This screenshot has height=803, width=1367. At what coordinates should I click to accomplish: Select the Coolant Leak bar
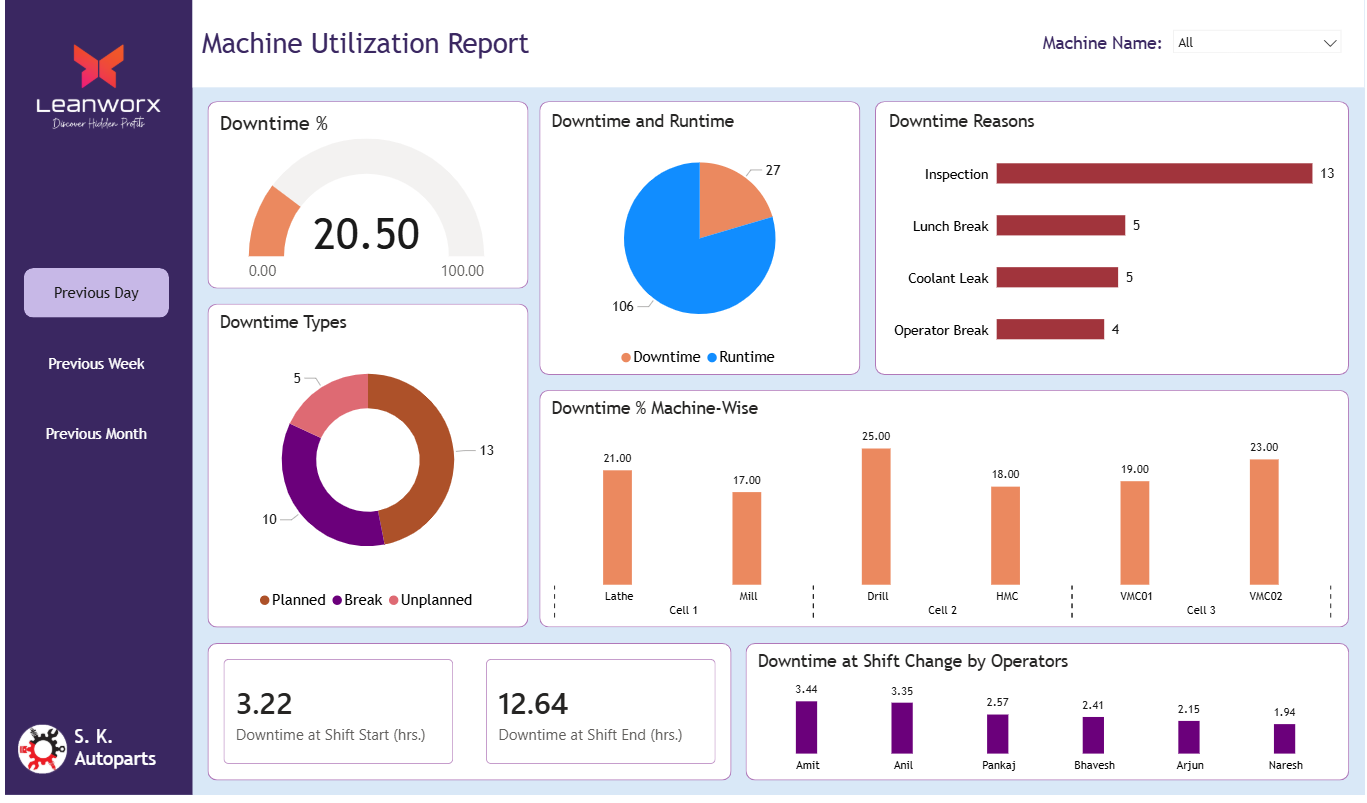[1056, 278]
